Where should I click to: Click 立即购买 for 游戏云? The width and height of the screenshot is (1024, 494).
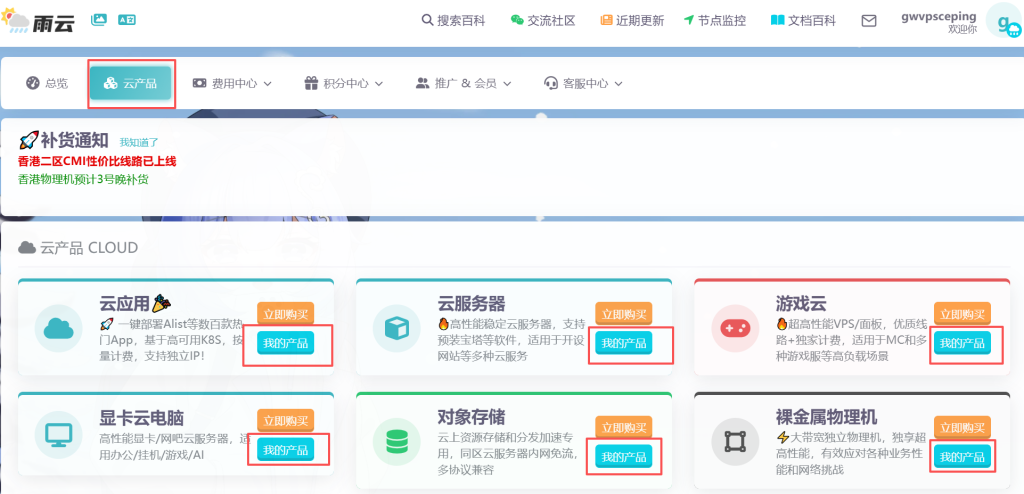962,313
